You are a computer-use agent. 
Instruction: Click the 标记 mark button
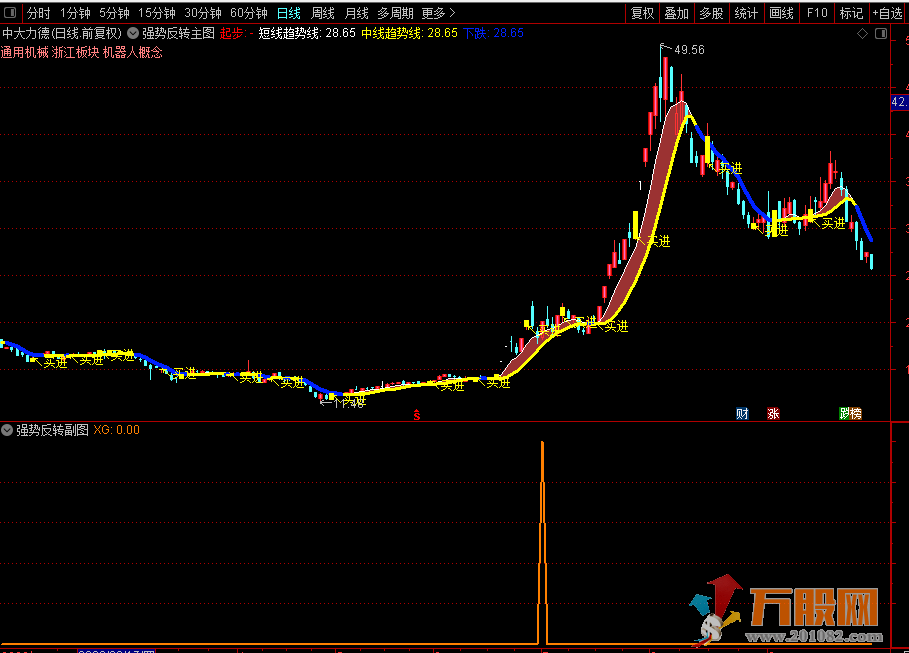851,13
